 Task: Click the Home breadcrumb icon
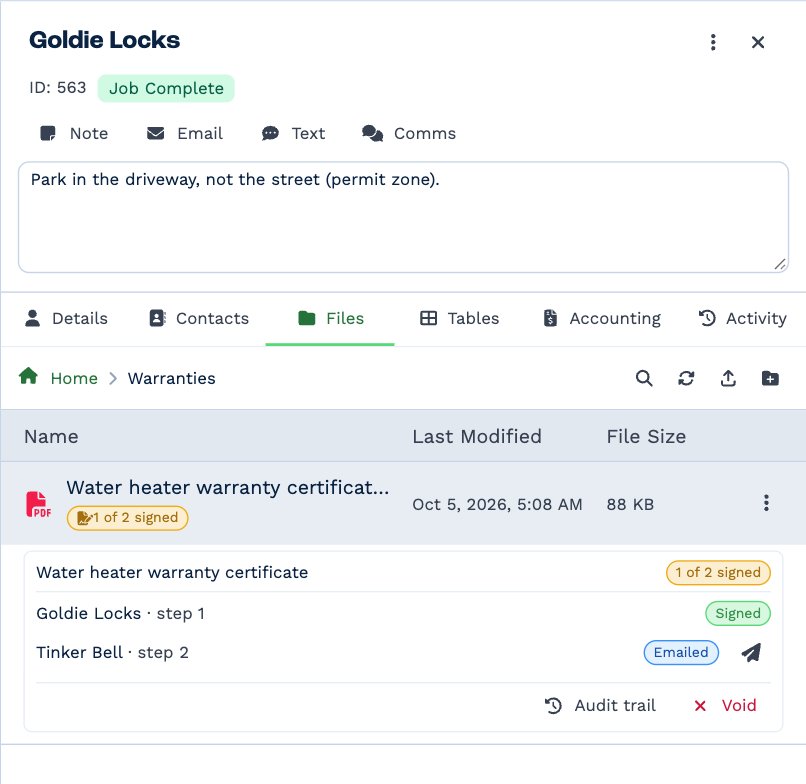(28, 376)
